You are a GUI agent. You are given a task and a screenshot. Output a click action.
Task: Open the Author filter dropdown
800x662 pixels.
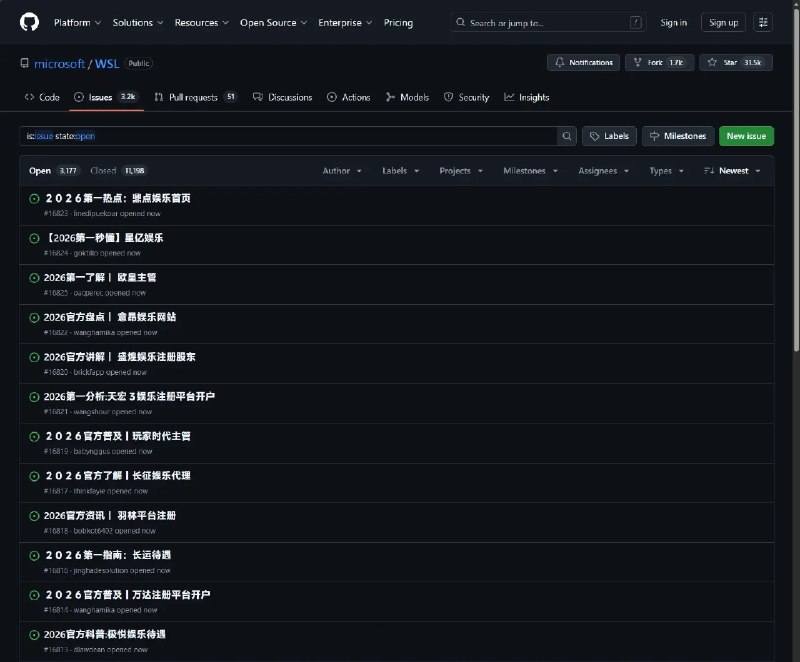pyautogui.click(x=342, y=171)
